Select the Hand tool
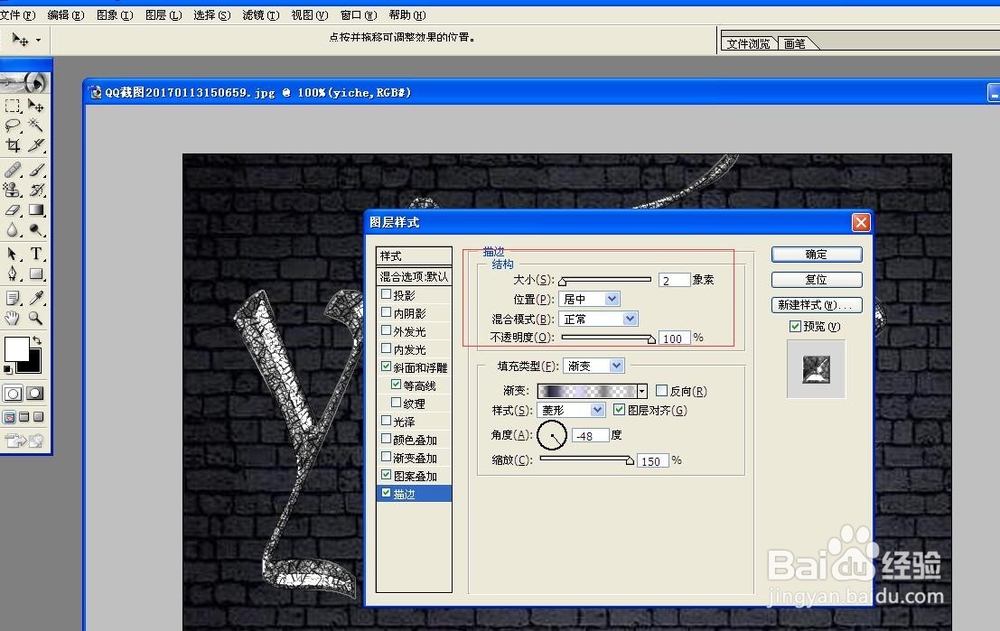Image resolution: width=1000 pixels, height=631 pixels. click(x=13, y=318)
